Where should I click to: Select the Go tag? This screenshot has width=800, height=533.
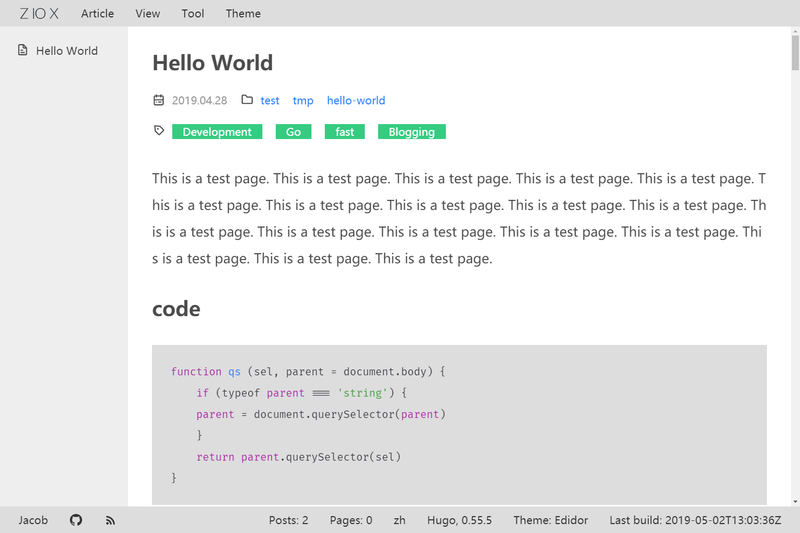tap(293, 132)
